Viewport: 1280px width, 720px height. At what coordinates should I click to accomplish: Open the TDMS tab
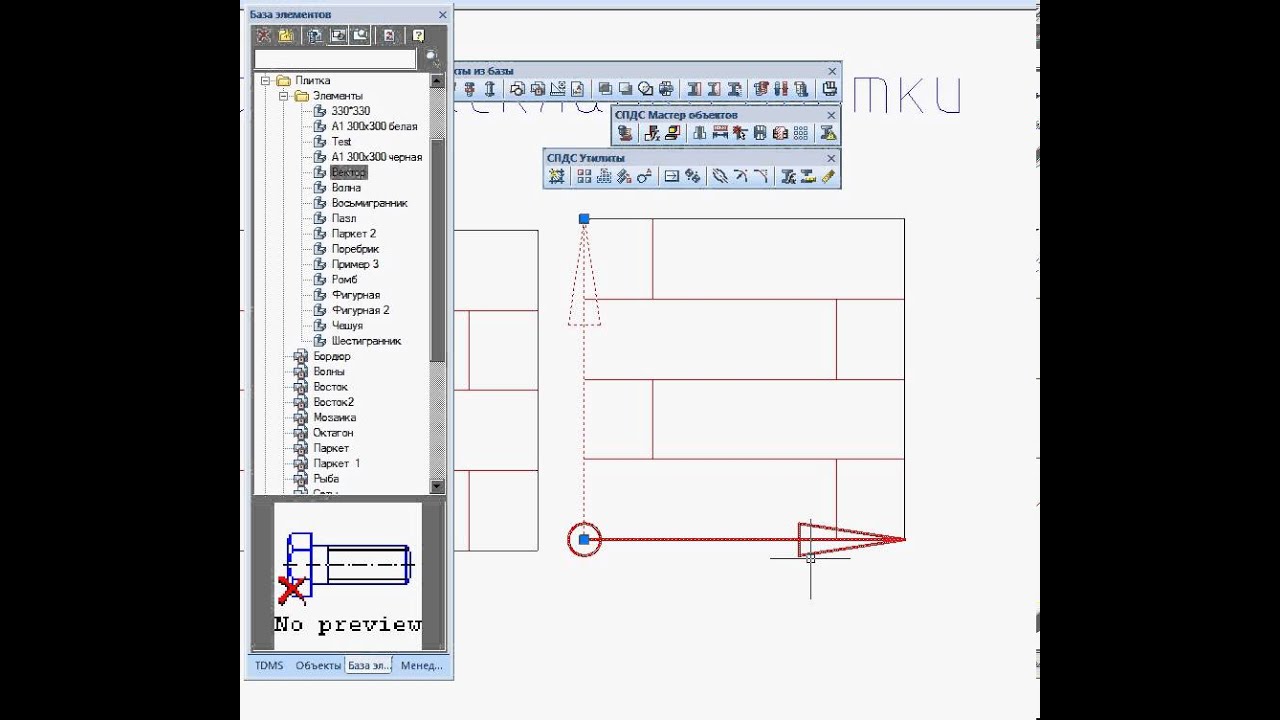(268, 665)
